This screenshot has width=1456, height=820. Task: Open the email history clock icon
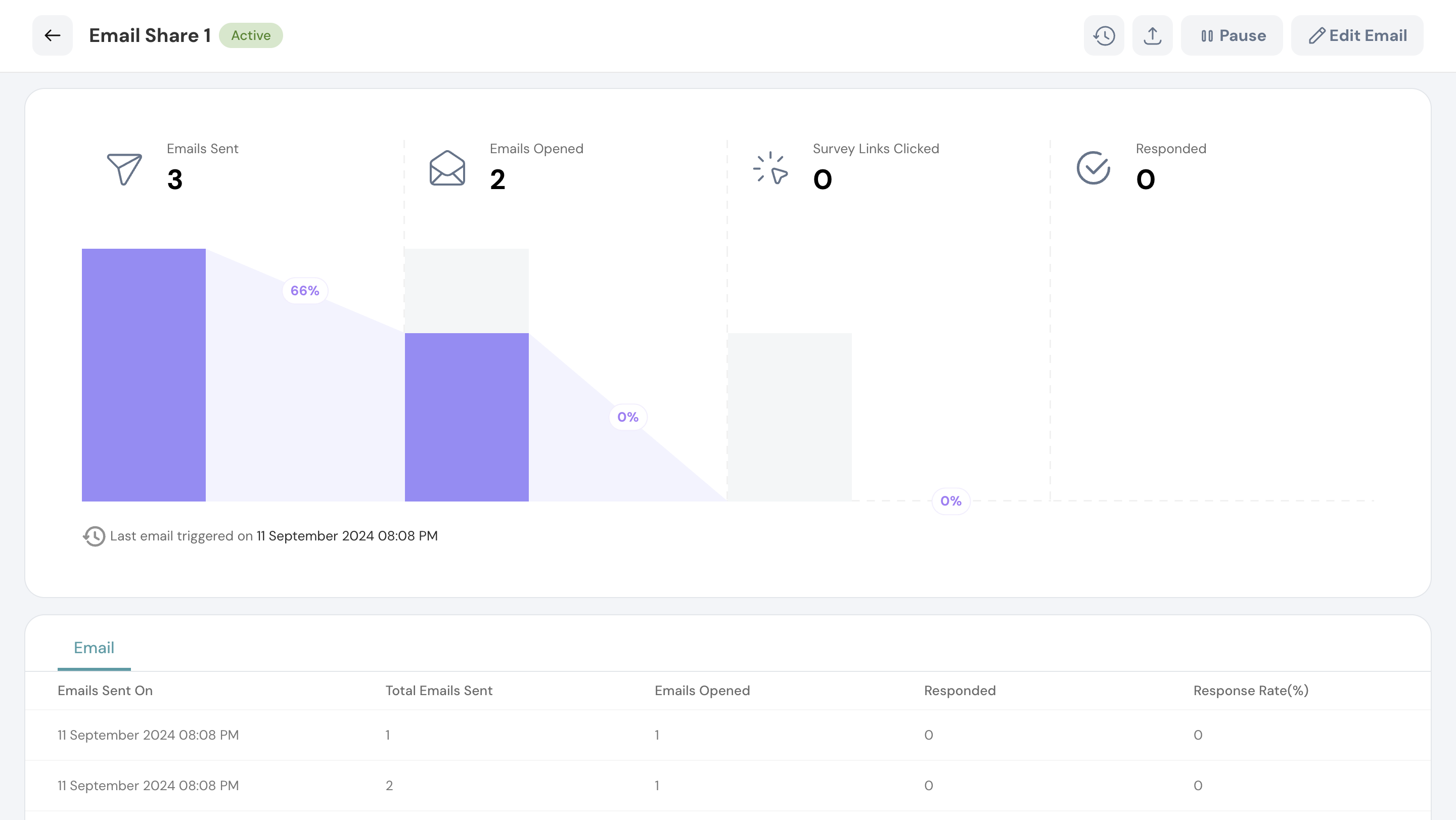1103,35
